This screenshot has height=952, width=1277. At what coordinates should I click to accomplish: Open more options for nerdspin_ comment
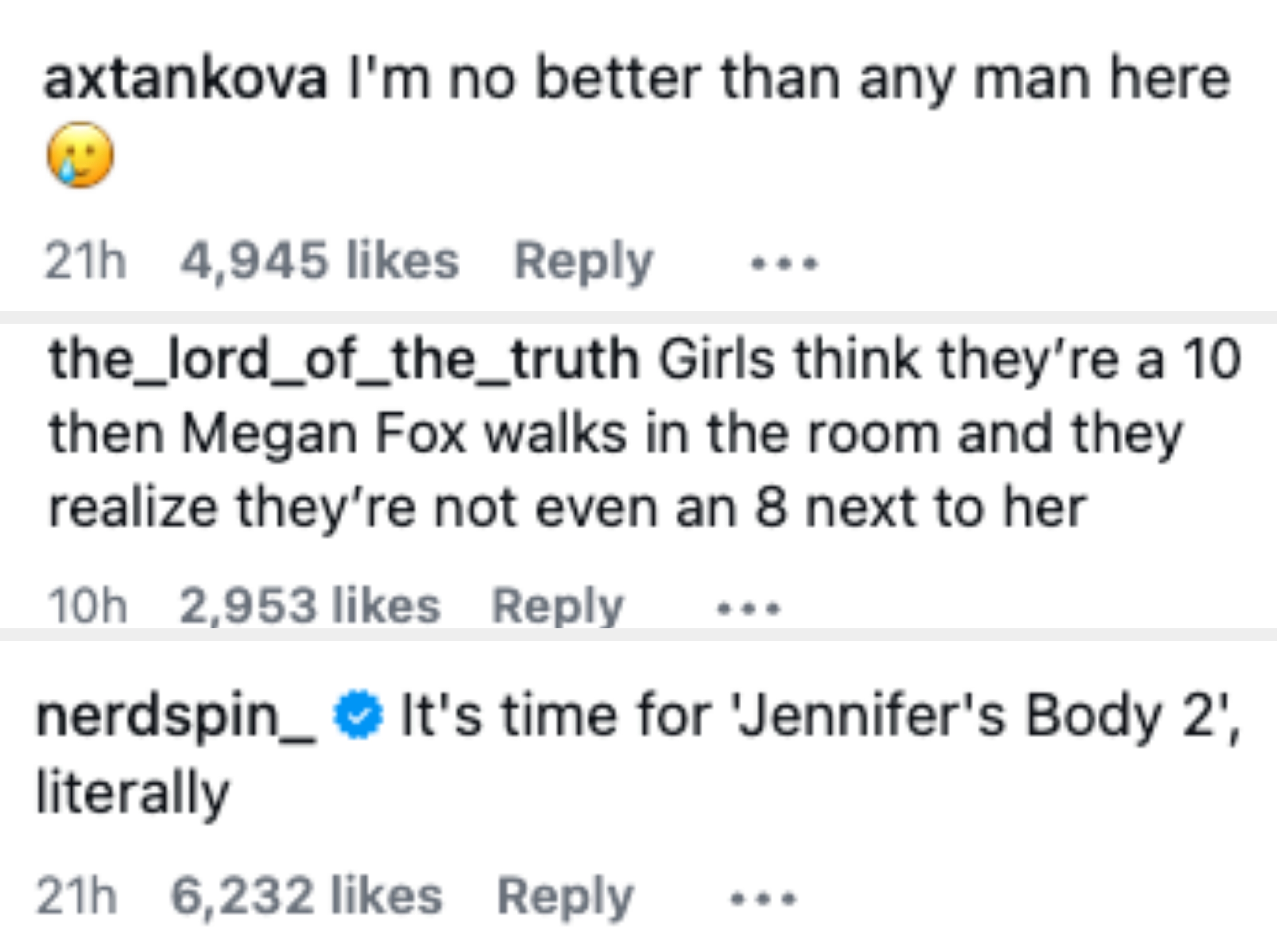click(x=763, y=898)
